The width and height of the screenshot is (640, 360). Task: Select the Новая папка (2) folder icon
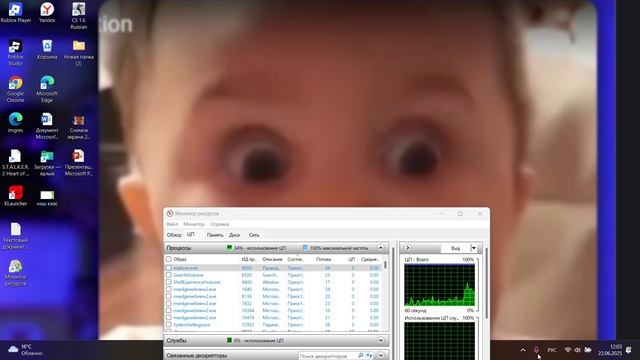(78, 52)
